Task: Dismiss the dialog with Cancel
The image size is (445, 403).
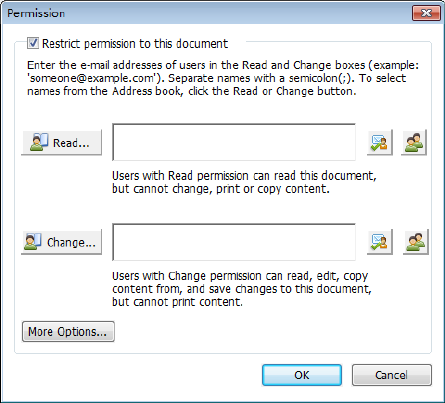Action: (392, 375)
